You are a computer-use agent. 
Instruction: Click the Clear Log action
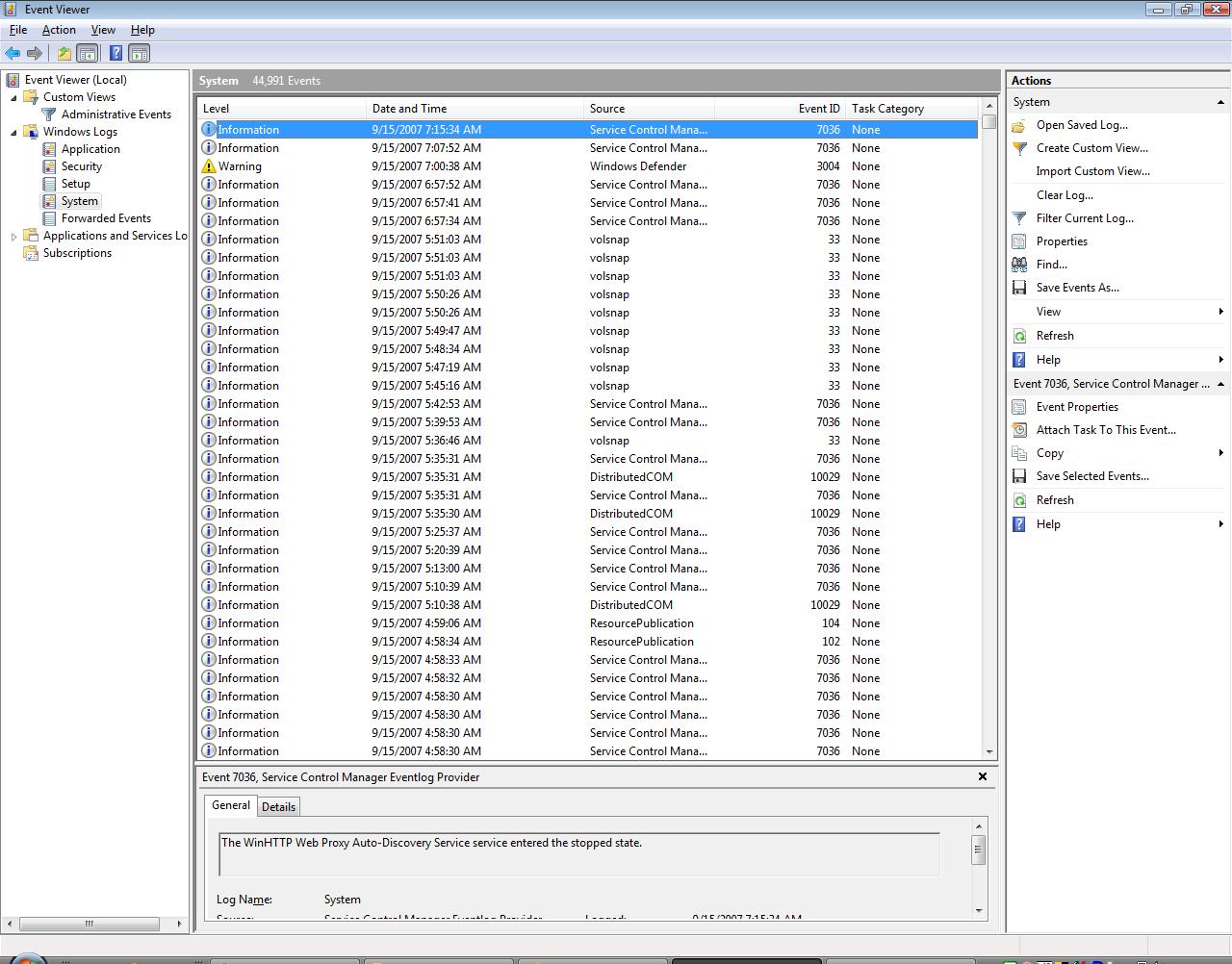[x=1065, y=194]
